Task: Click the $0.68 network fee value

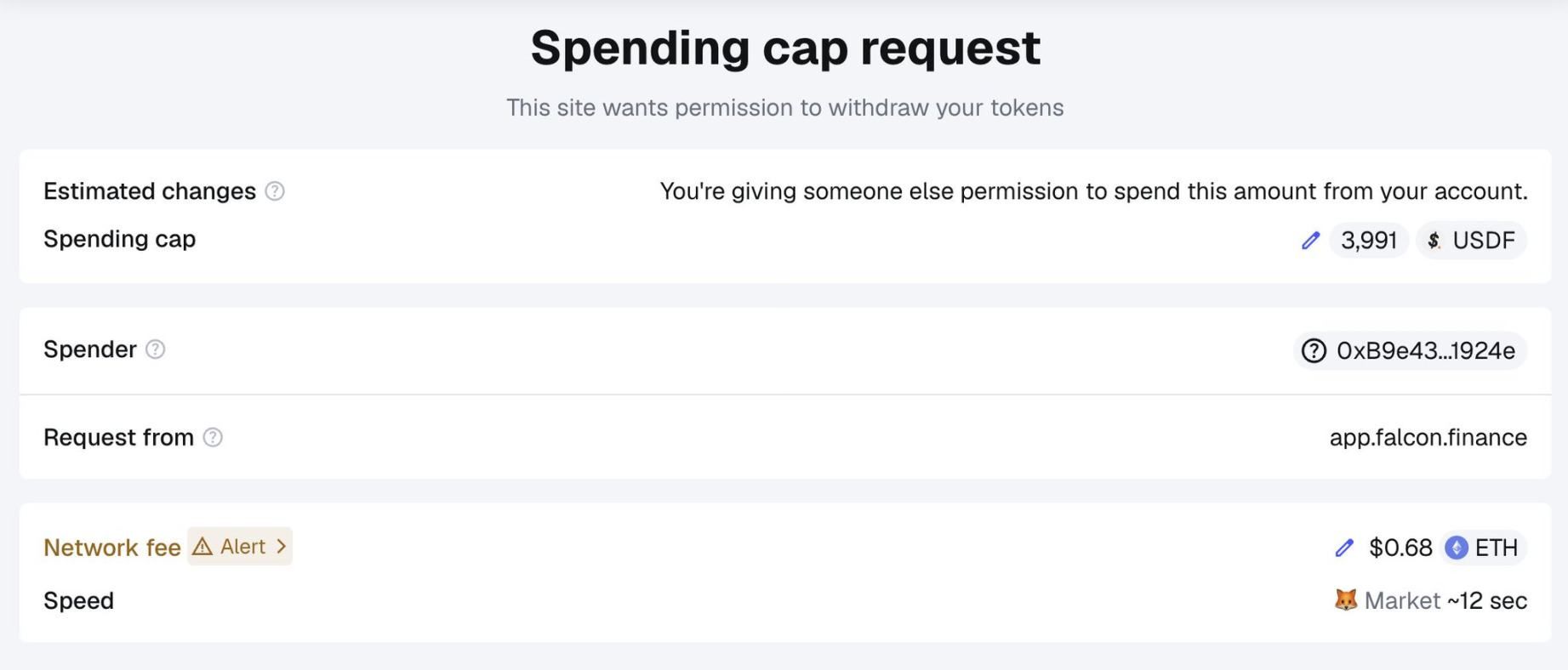Action: click(x=1400, y=548)
